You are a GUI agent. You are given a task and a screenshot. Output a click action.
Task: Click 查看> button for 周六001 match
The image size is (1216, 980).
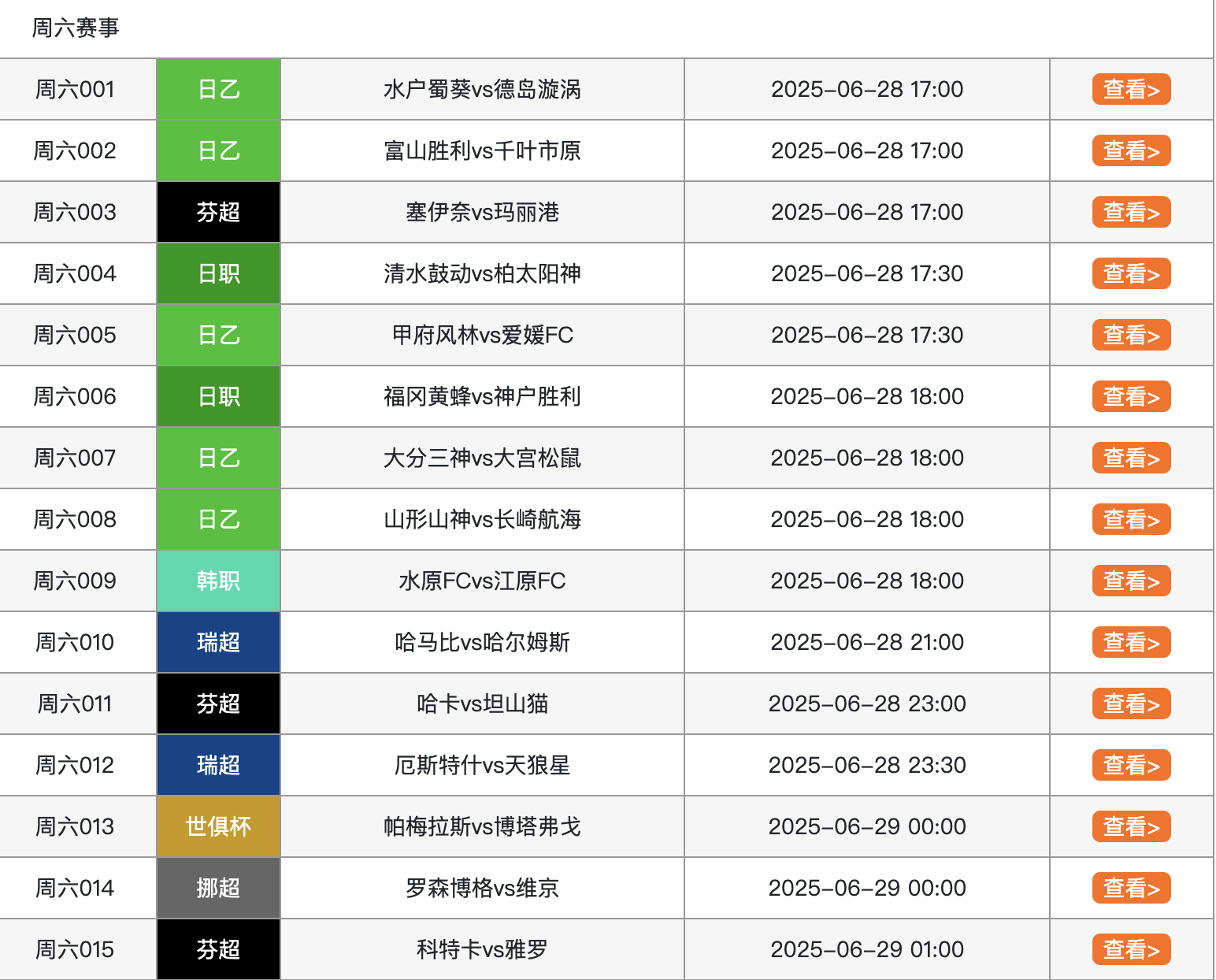[x=1131, y=89]
